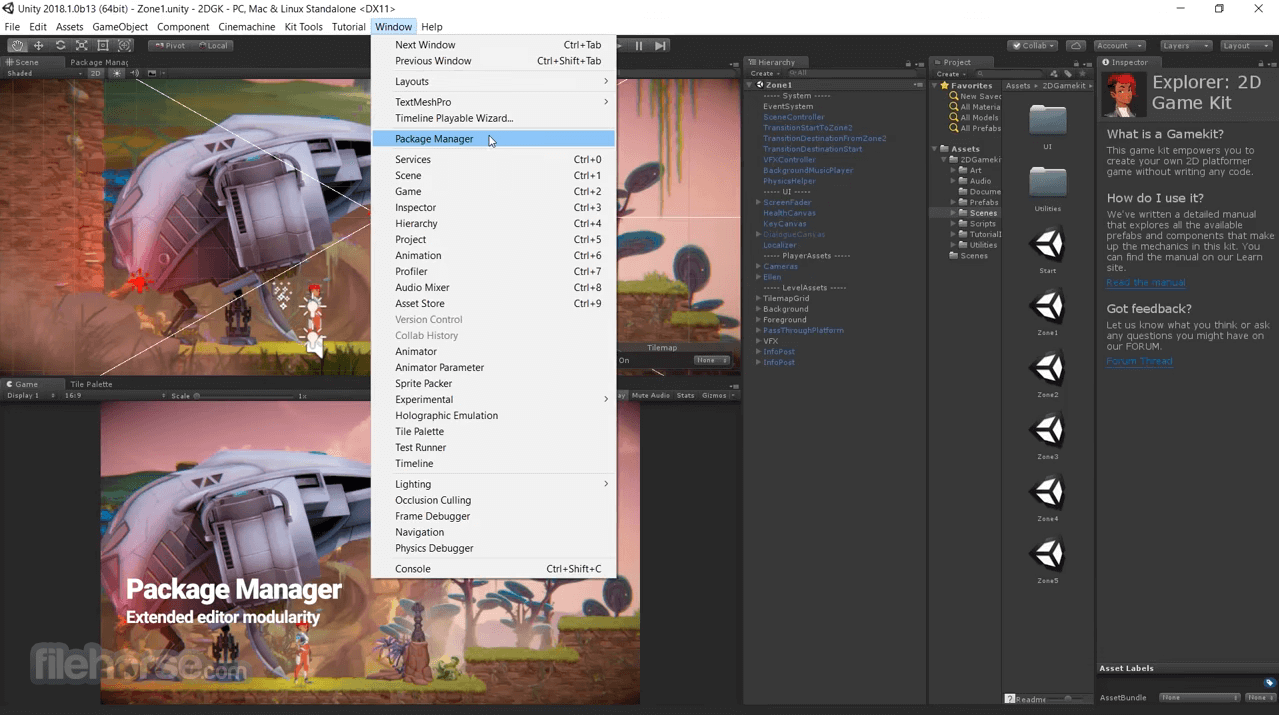Select the Hand tool in toolbar

(x=17, y=45)
